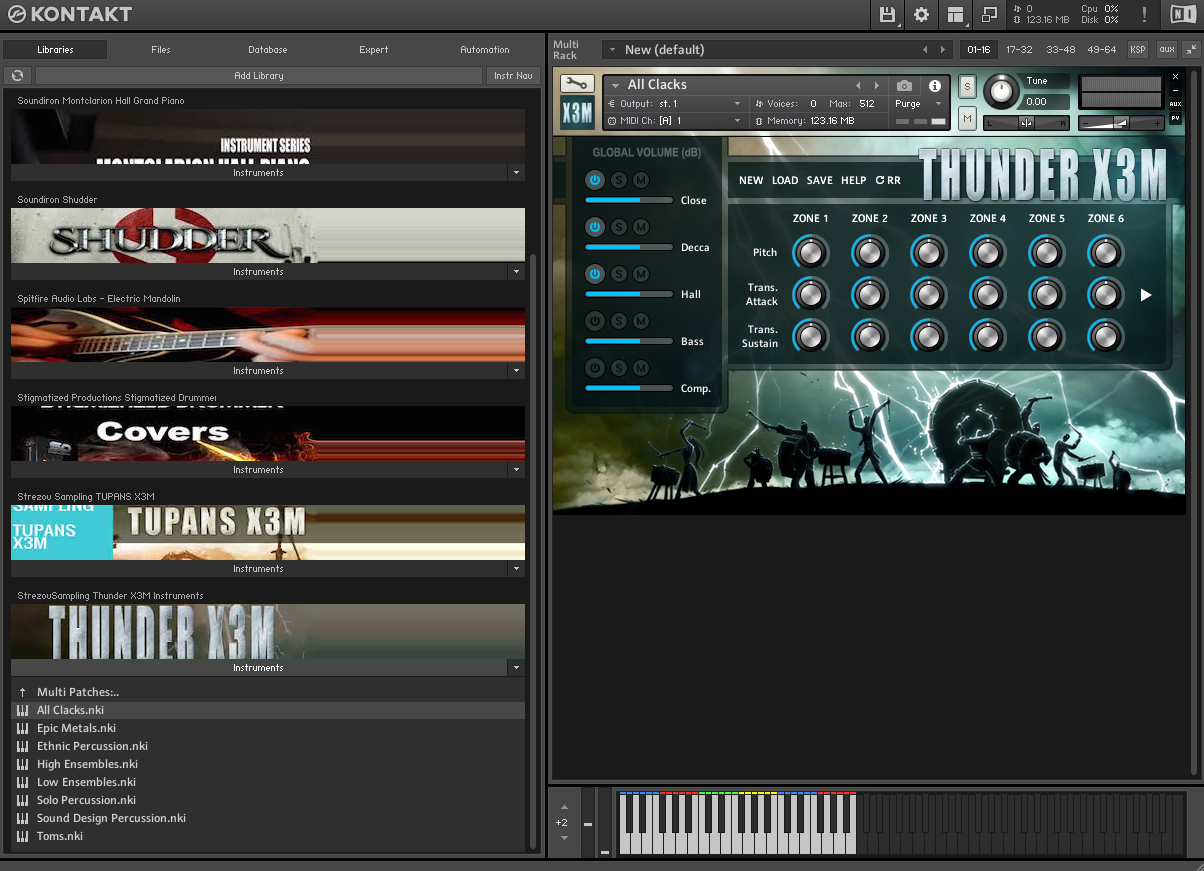Click the camera snapshot icon
Screen dimensions: 1204x871
point(904,86)
